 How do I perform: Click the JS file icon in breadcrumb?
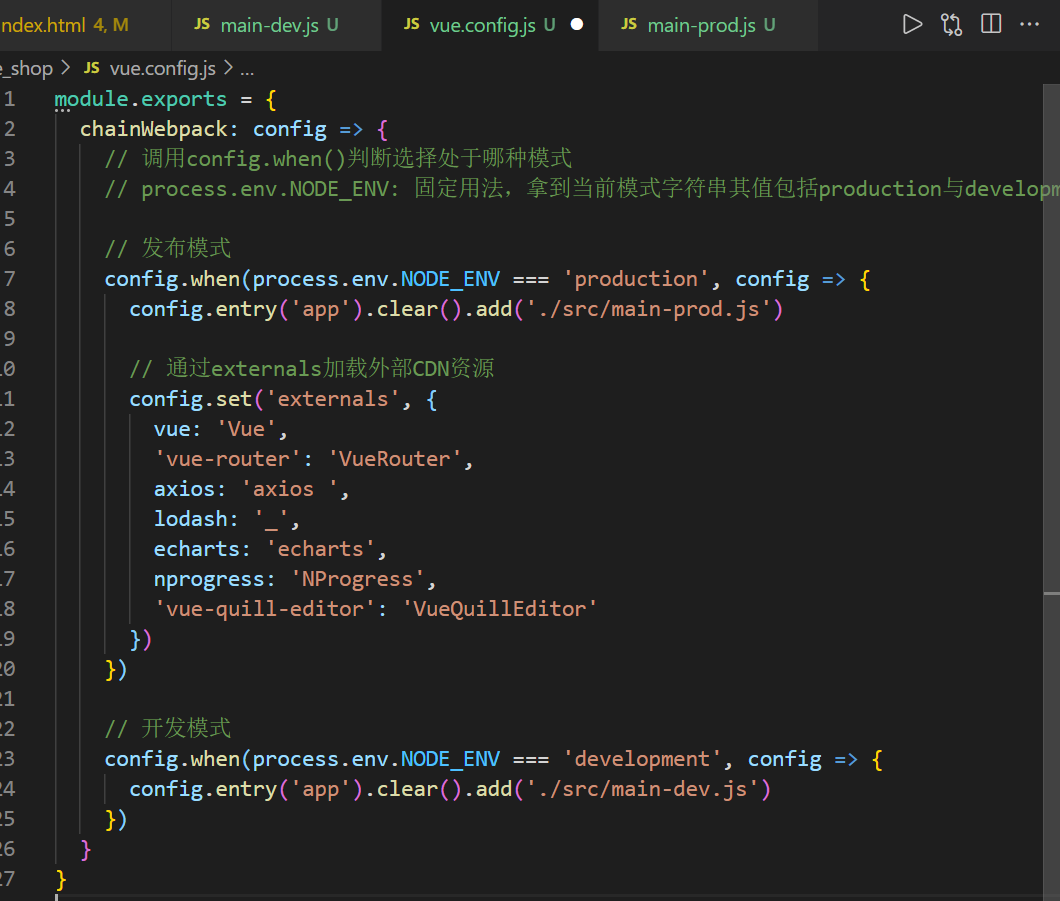92,68
